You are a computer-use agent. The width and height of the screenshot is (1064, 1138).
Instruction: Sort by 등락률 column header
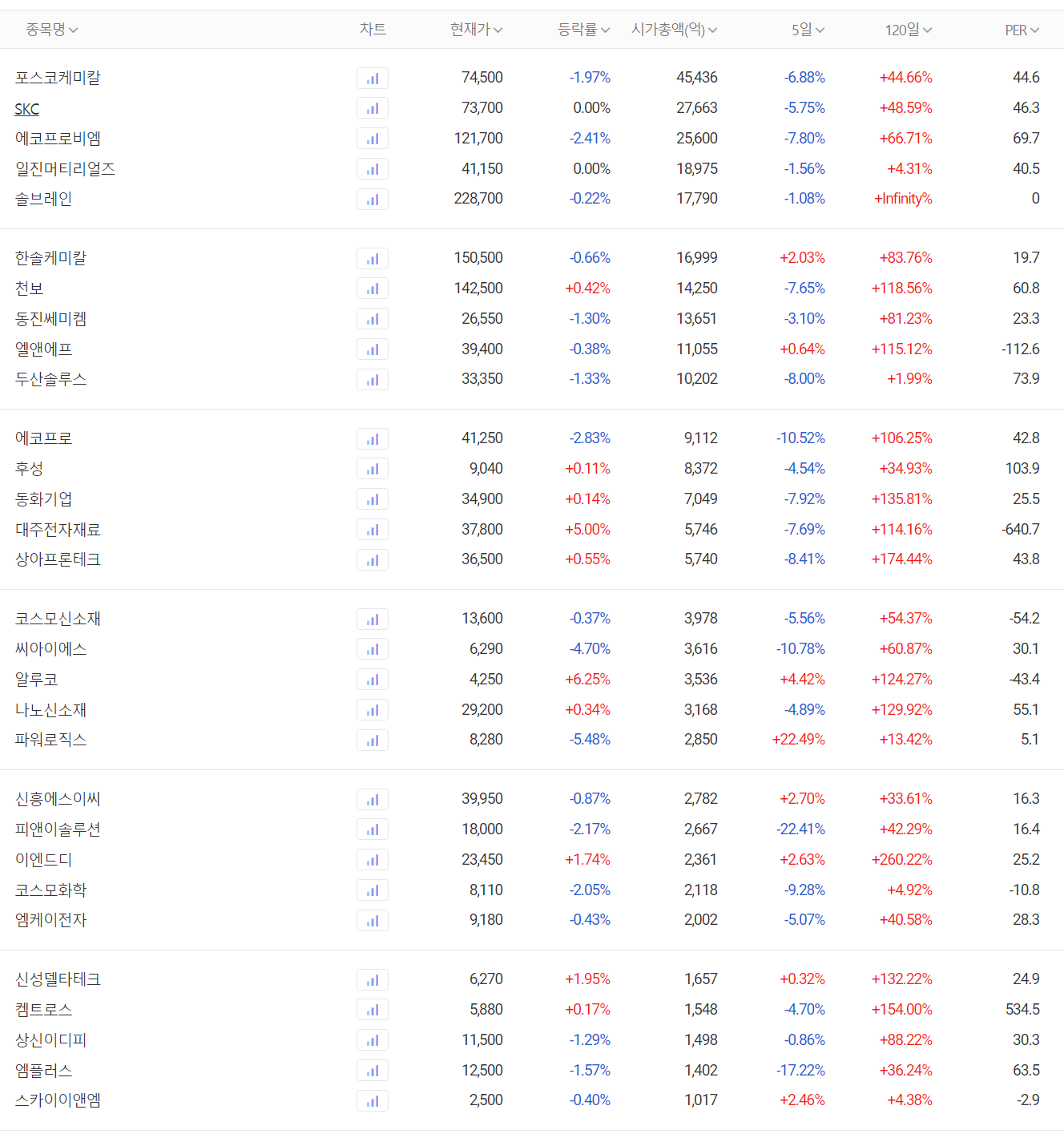[x=584, y=30]
